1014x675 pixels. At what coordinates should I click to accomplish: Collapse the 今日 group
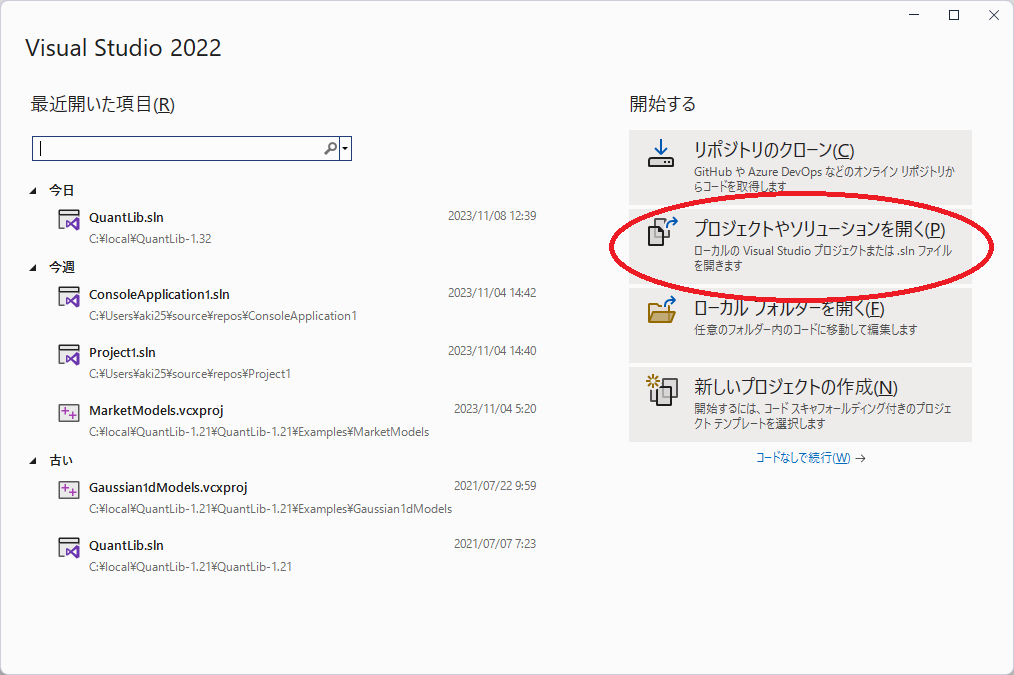click(x=33, y=191)
